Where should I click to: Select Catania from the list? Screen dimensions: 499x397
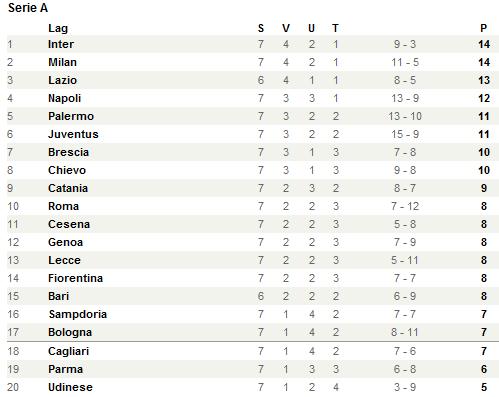coord(68,188)
